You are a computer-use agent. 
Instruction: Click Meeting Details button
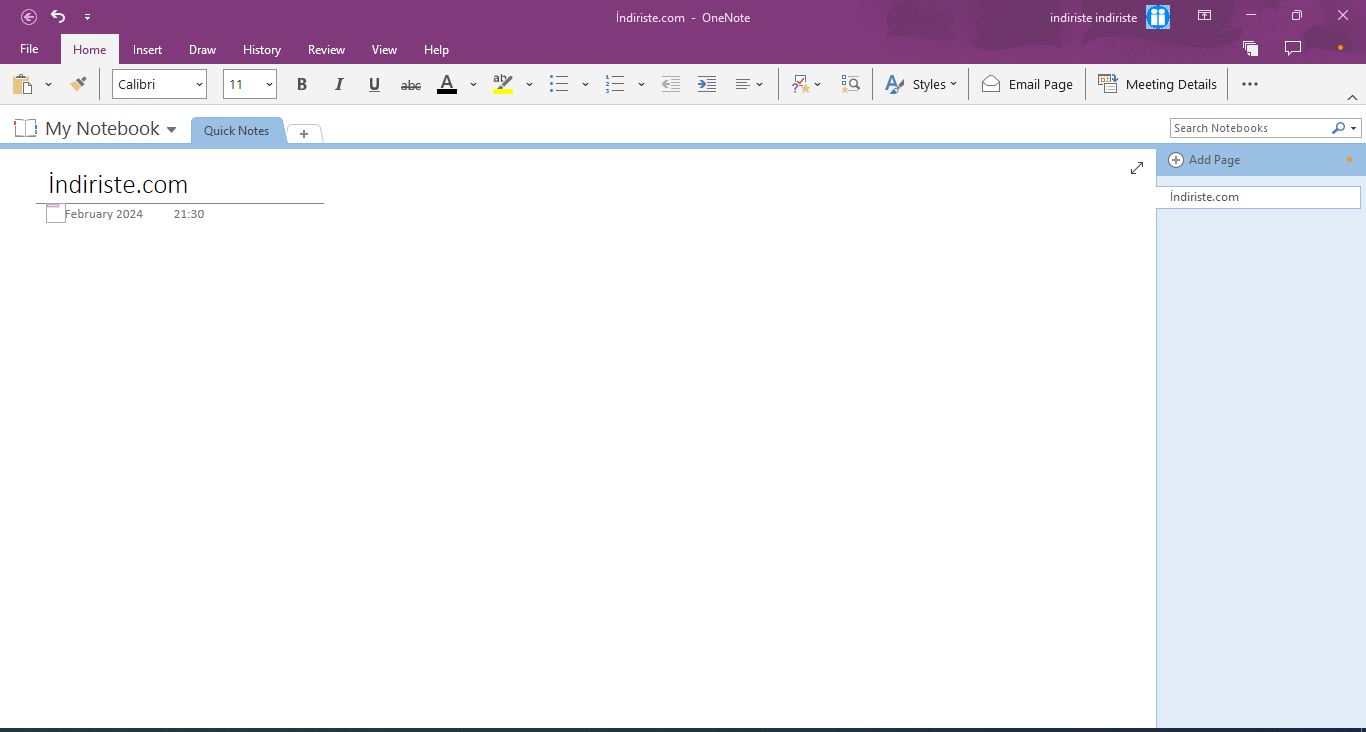tap(1157, 85)
